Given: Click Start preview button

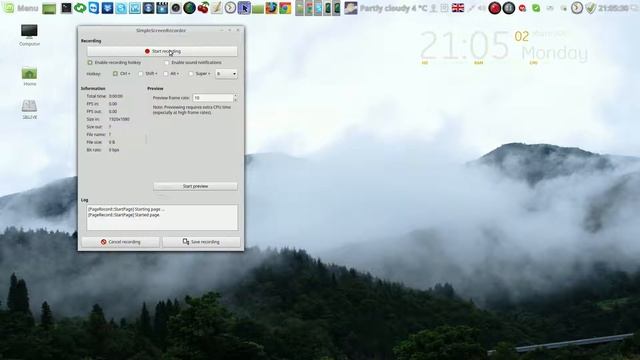Looking at the screenshot, I should pos(195,186).
